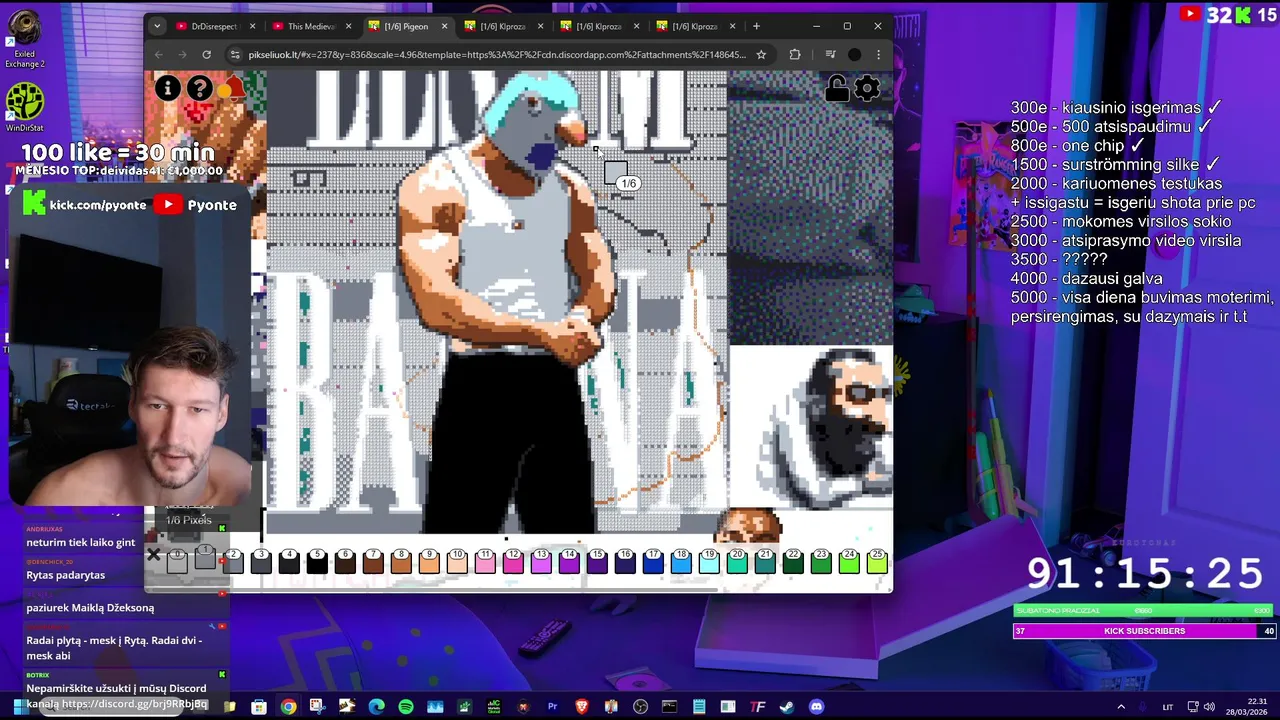Viewport: 1280px width, 720px height.
Task: Open the volume control in system tray
Action: pyautogui.click(x=1209, y=707)
